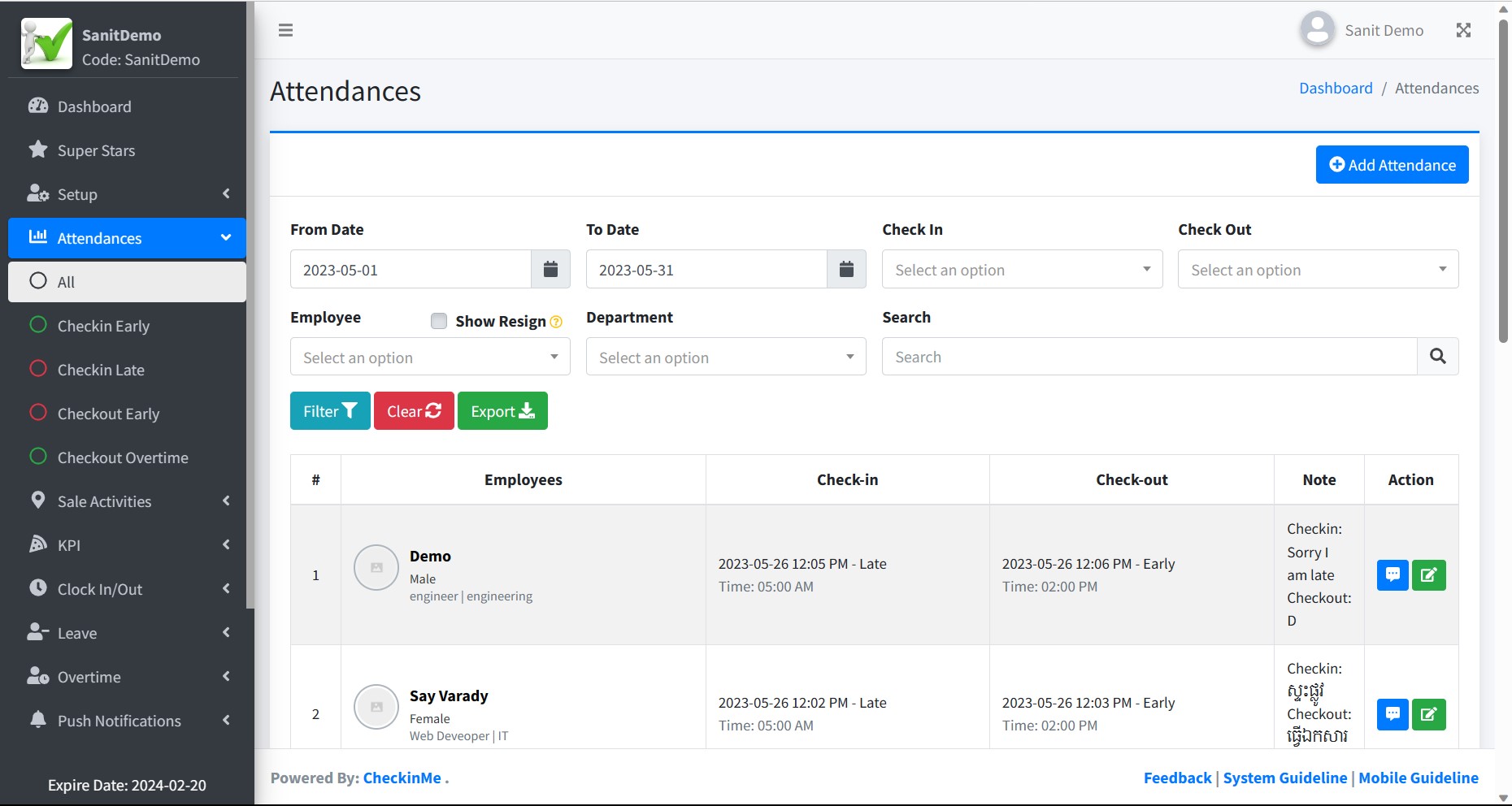The image size is (1512, 806).
Task: Expand the Overtime menu chevron
Action: coord(226,676)
